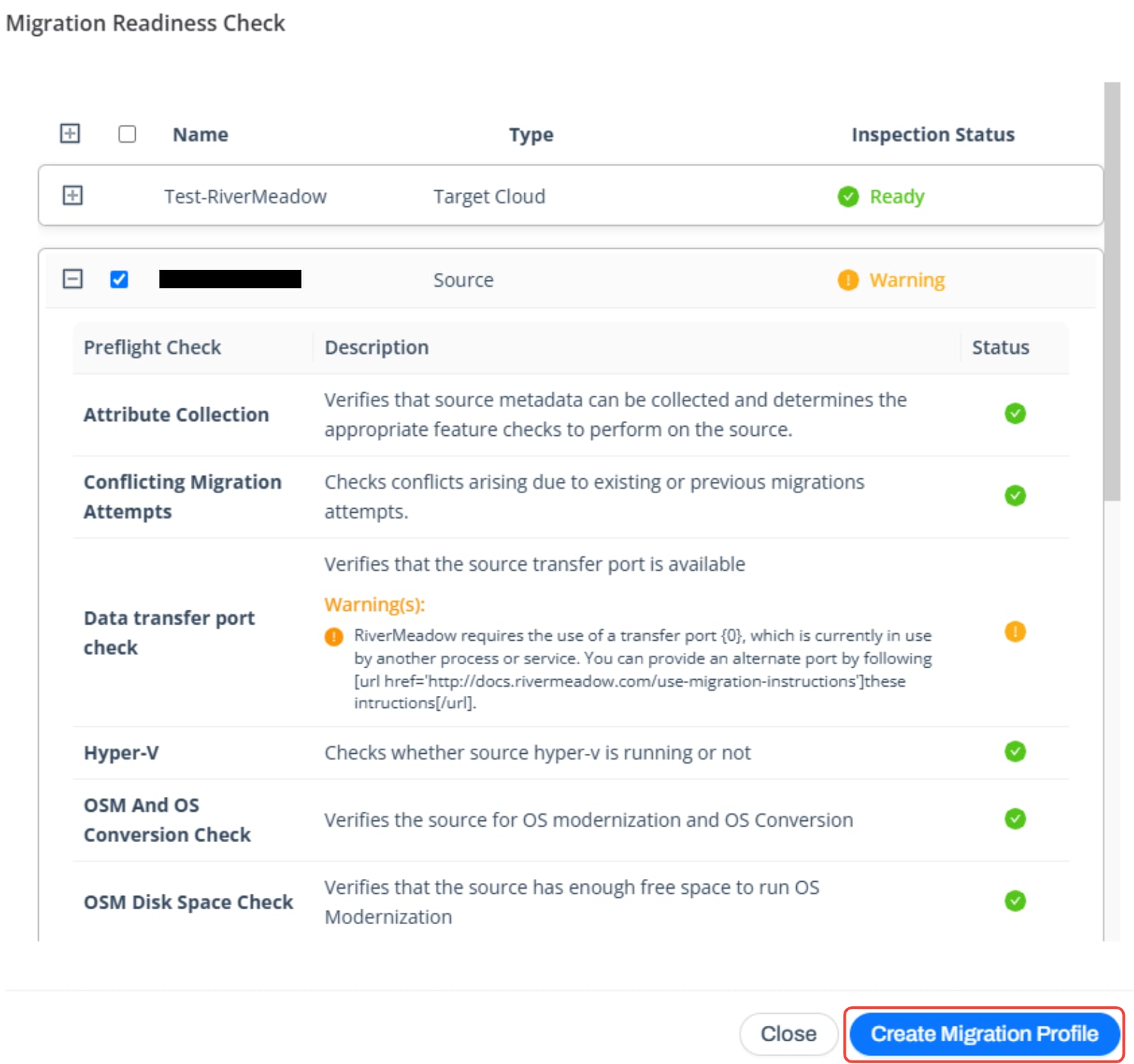Screen dimensions: 1134x1064
Task: Click the Hyper-V check label
Action: coord(121,752)
